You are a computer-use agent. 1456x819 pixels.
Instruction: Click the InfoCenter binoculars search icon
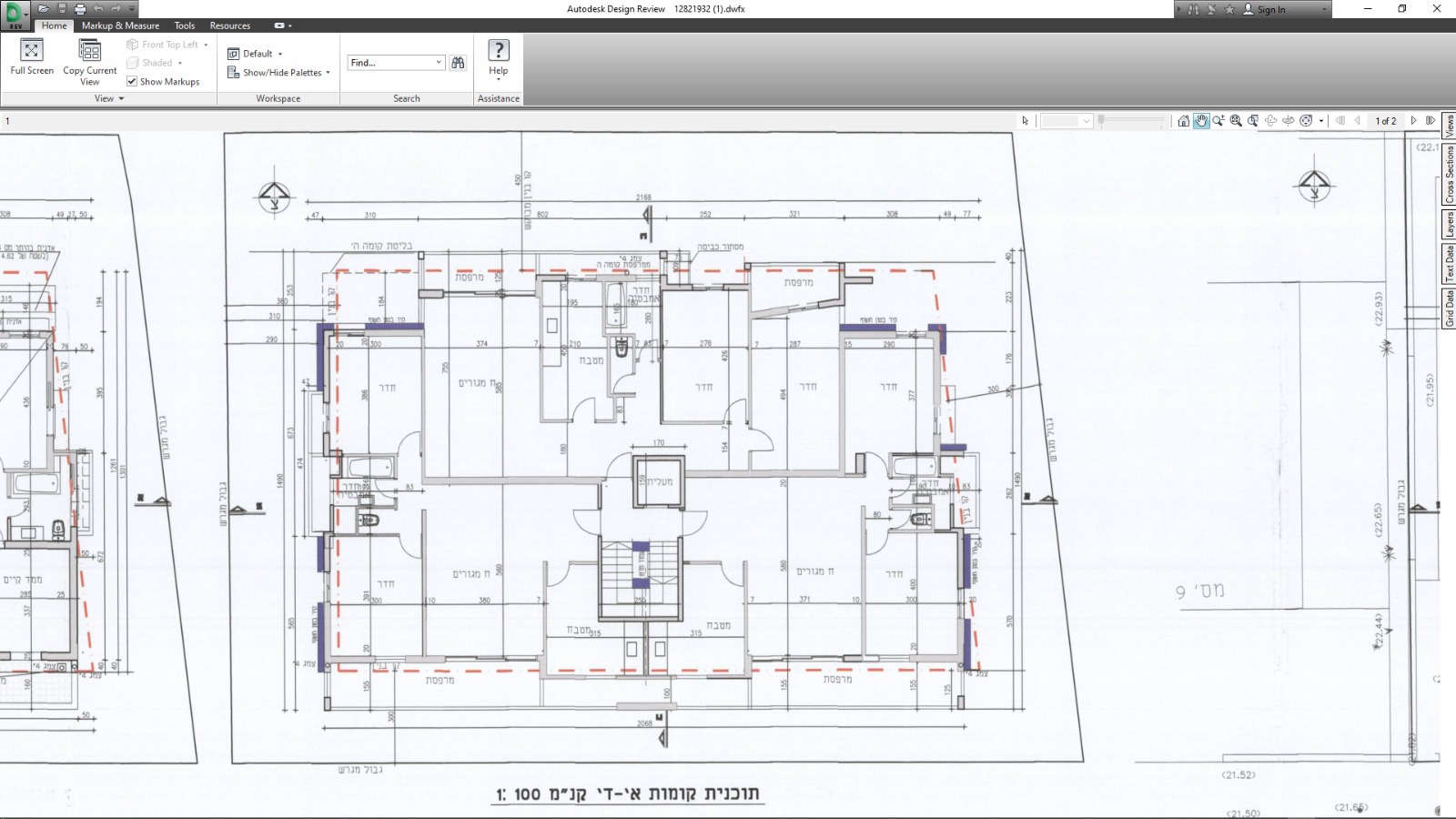coord(1193,9)
